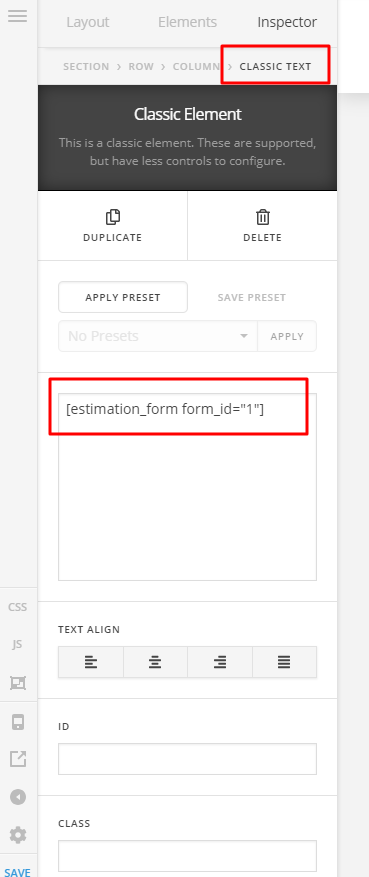Switch to the Layout tab
Image resolution: width=369 pixels, height=877 pixels.
click(88, 22)
